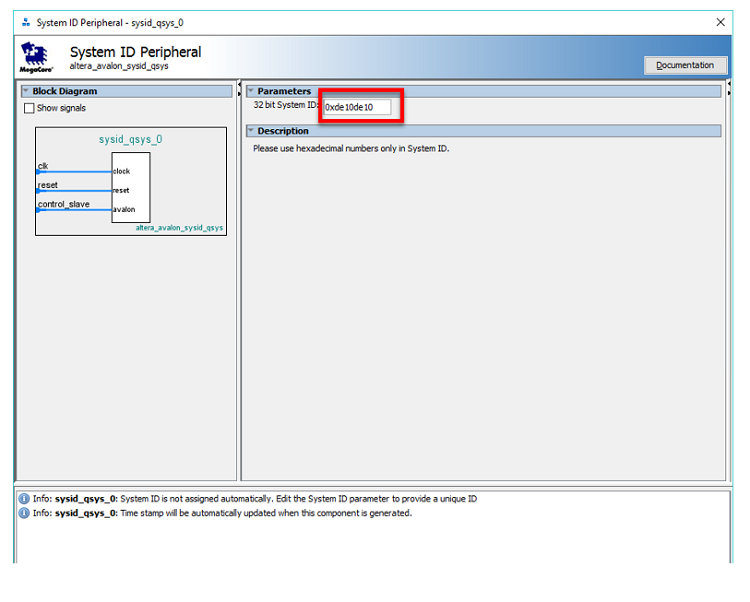The width and height of the screenshot is (750, 602).
Task: Enable the Show signals checkbox
Action: pyautogui.click(x=29, y=108)
